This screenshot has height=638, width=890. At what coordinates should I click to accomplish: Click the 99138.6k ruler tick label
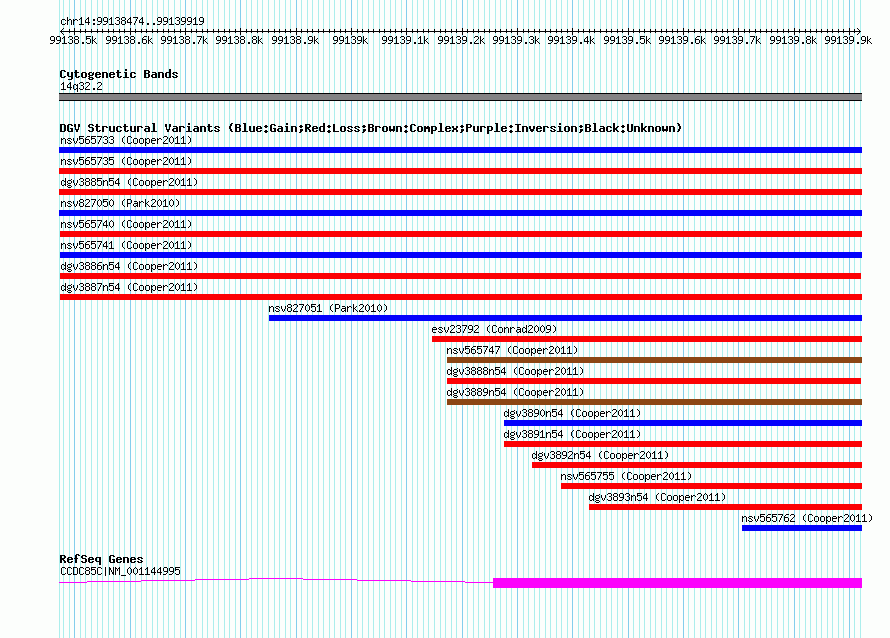pos(129,40)
